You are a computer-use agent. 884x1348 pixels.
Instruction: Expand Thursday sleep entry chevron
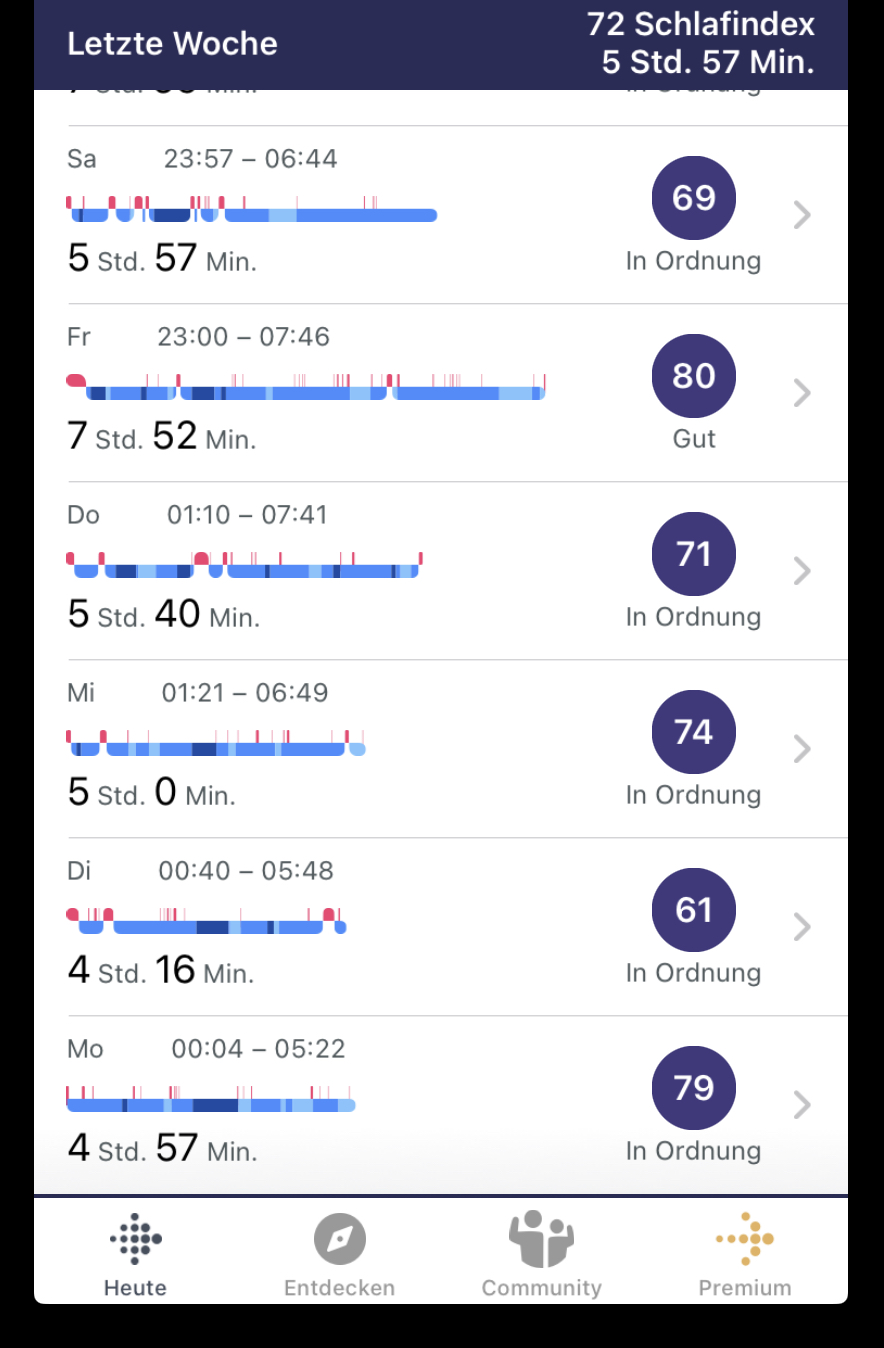click(x=802, y=571)
